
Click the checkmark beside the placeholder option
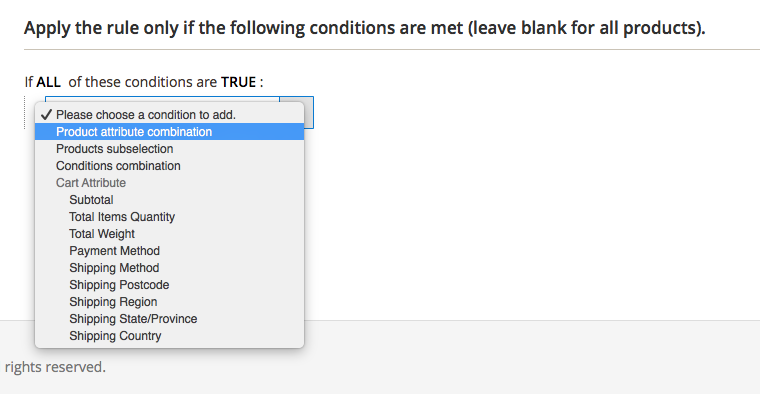(x=46, y=115)
